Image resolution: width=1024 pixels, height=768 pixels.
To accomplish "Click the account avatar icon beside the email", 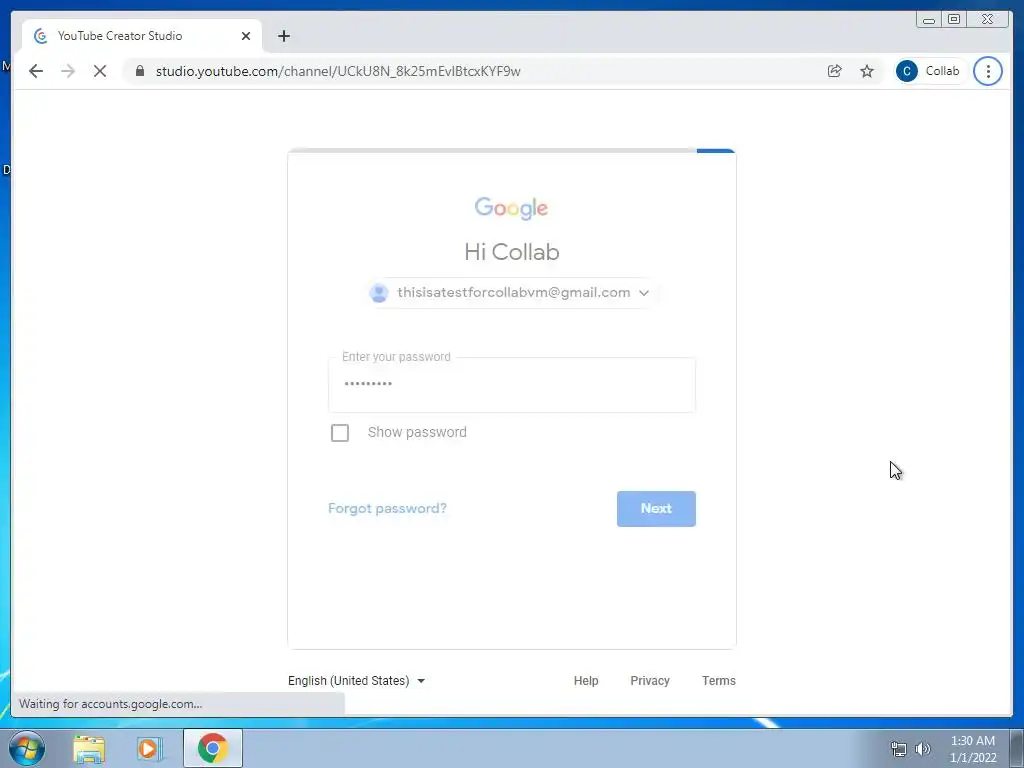I will click(x=379, y=293).
